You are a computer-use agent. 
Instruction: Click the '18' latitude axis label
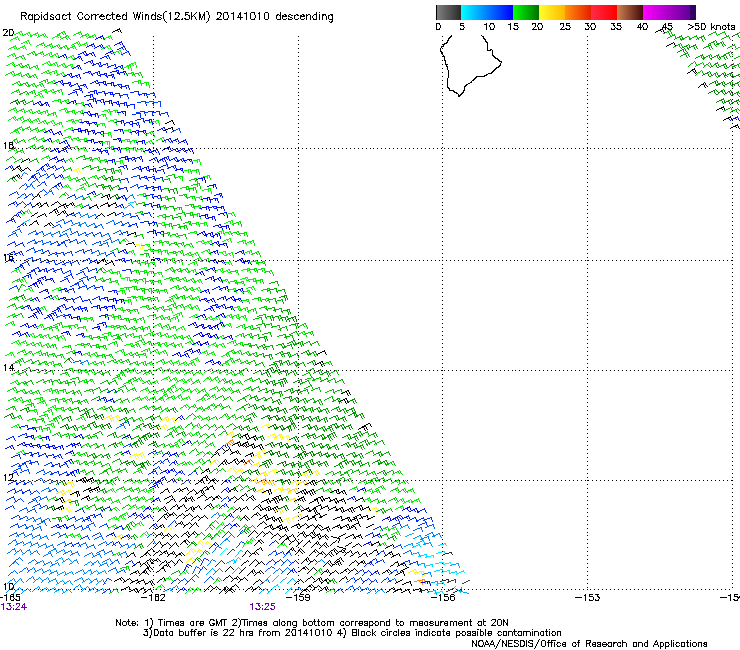(8, 145)
